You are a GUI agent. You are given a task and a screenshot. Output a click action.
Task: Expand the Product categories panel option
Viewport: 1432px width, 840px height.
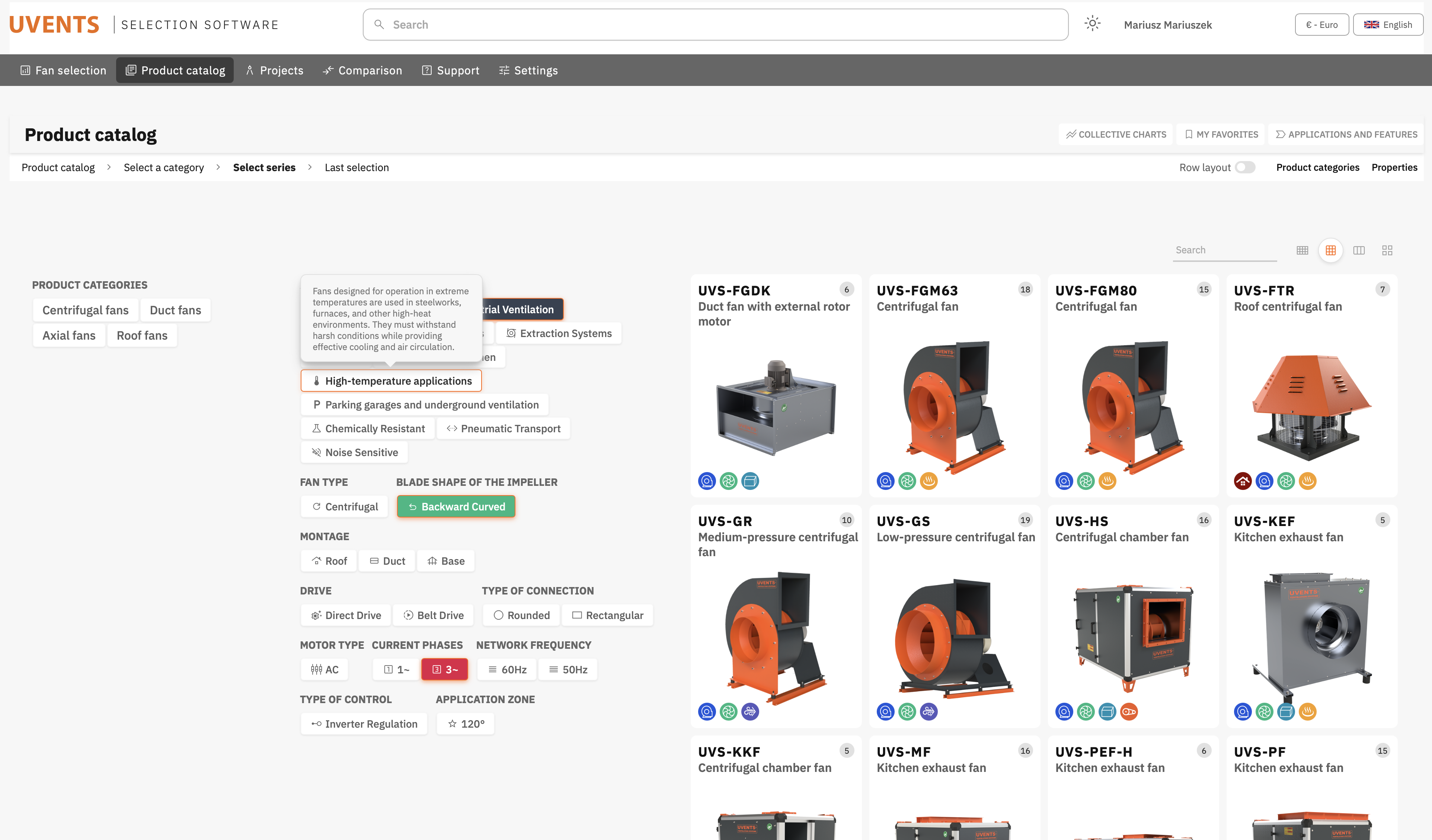click(x=1318, y=167)
